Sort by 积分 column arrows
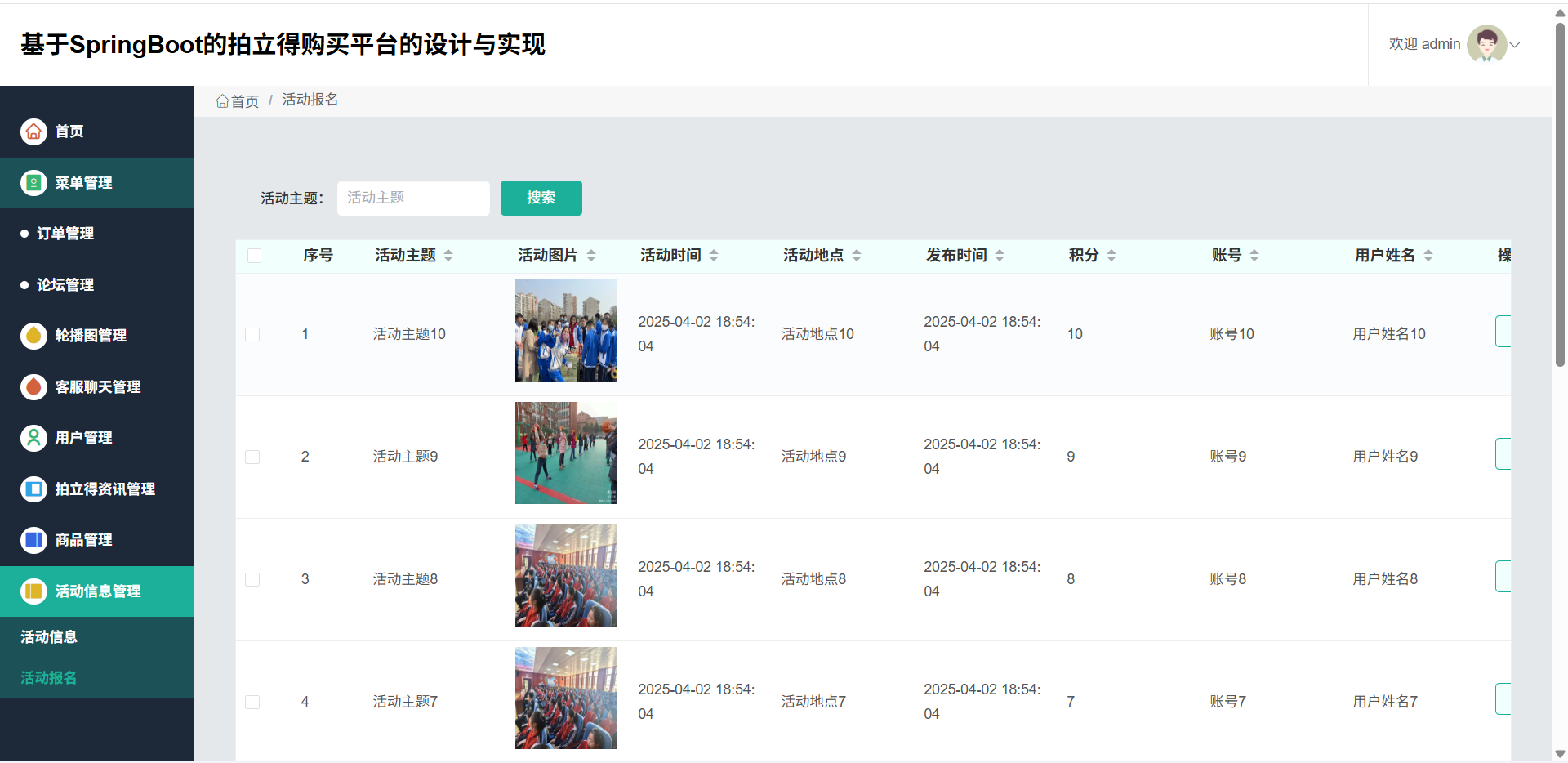 1111,256
